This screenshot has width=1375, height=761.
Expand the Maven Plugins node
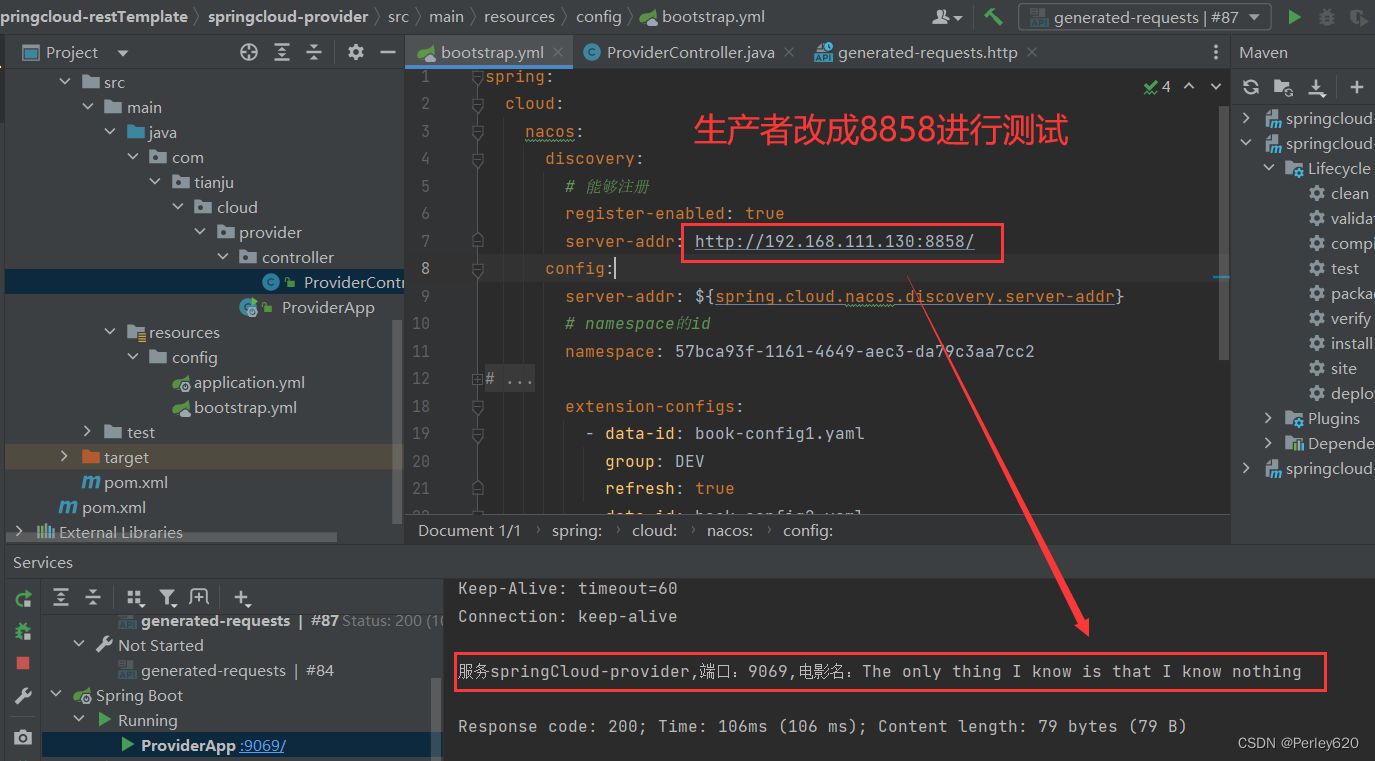click(1269, 418)
